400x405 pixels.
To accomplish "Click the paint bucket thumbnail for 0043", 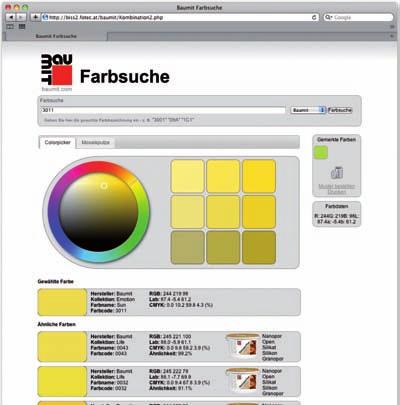I will (x=242, y=346).
